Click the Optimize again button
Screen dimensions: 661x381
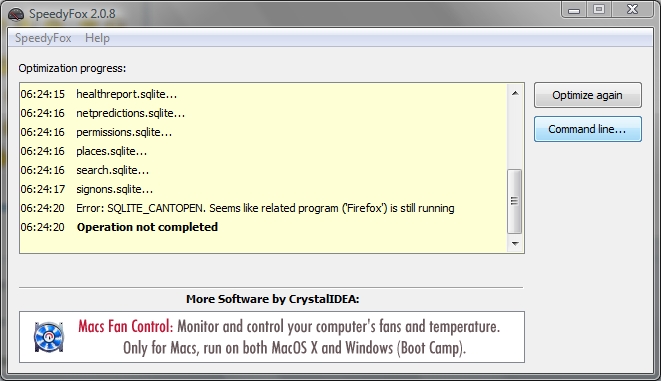(x=588, y=95)
